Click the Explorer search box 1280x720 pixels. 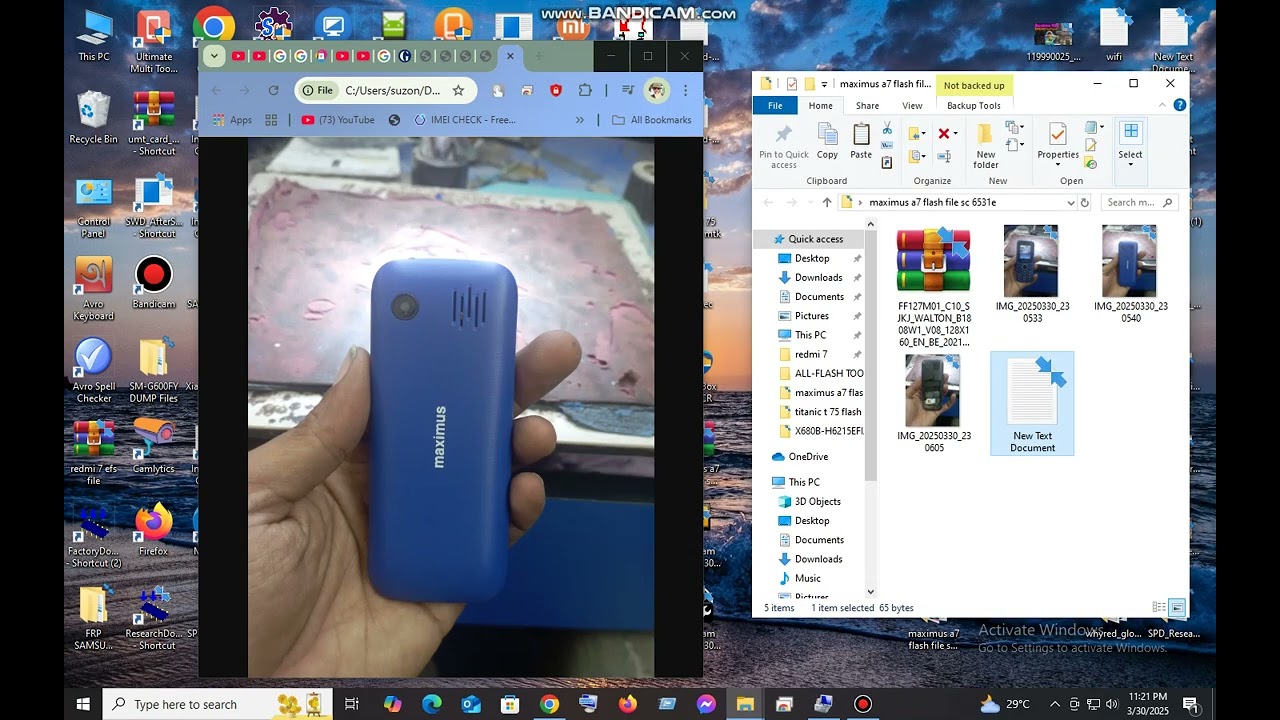tap(1139, 202)
